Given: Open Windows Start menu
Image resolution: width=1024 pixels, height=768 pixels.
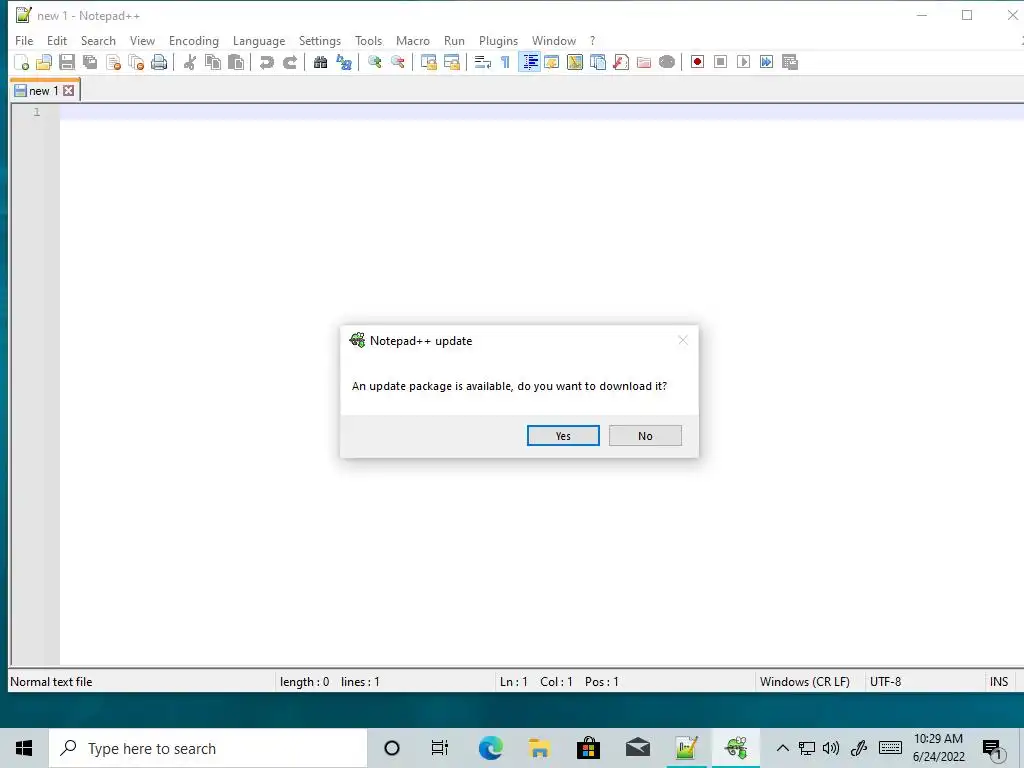Looking at the screenshot, I should tap(24, 748).
